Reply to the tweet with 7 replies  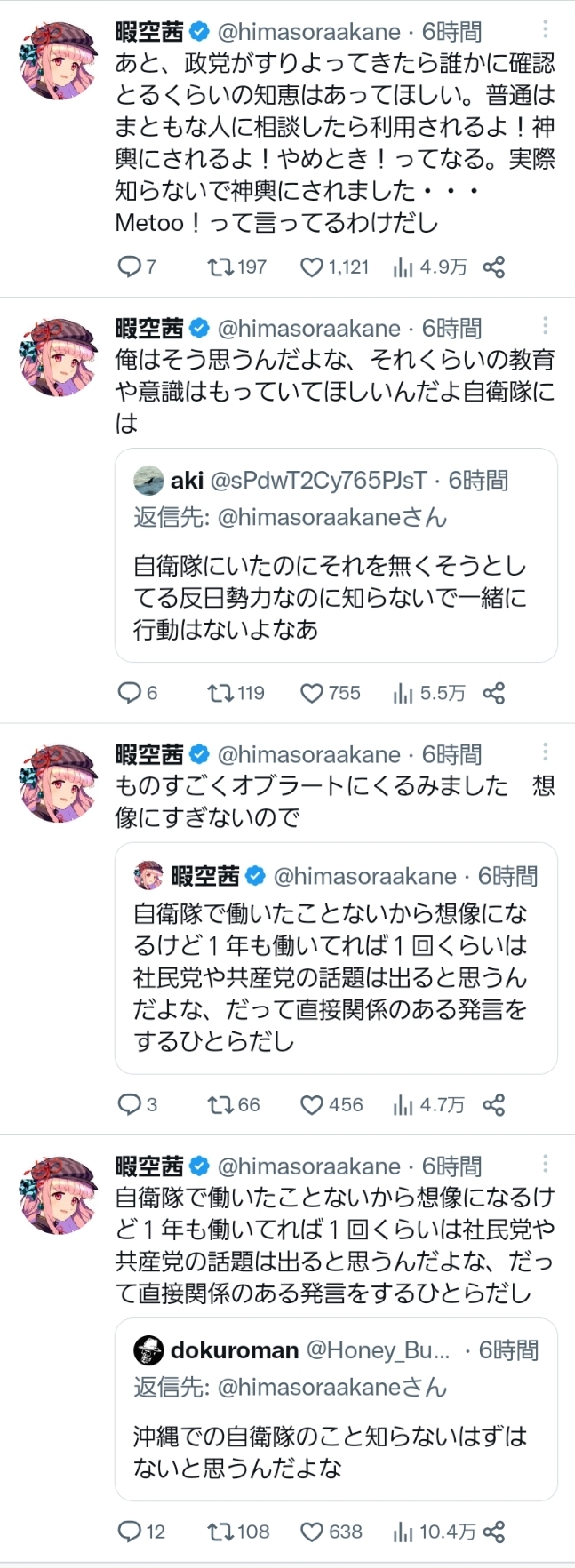tap(130, 267)
